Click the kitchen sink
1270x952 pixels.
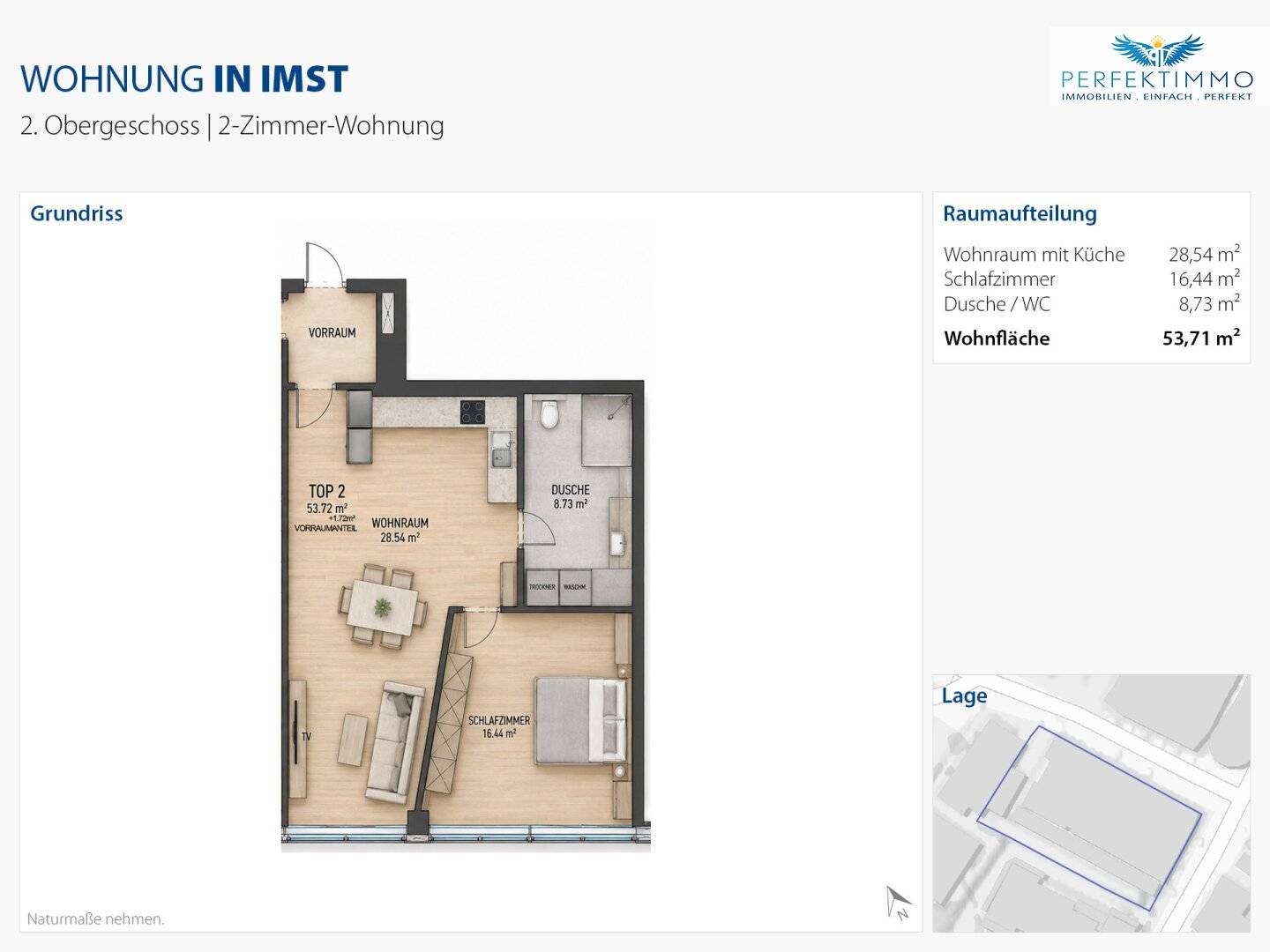(502, 450)
